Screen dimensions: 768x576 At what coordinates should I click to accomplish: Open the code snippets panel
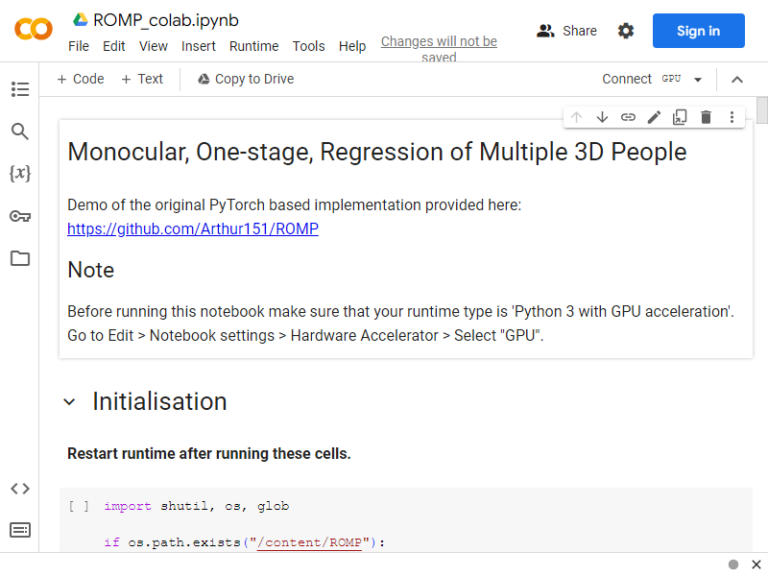[20, 488]
